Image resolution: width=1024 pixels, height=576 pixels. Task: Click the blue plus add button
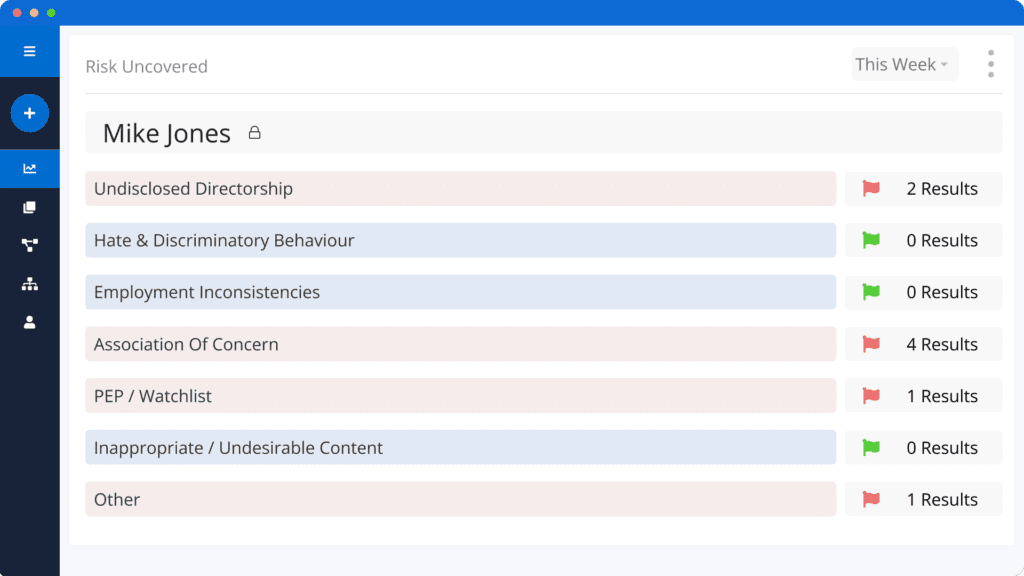[x=29, y=113]
